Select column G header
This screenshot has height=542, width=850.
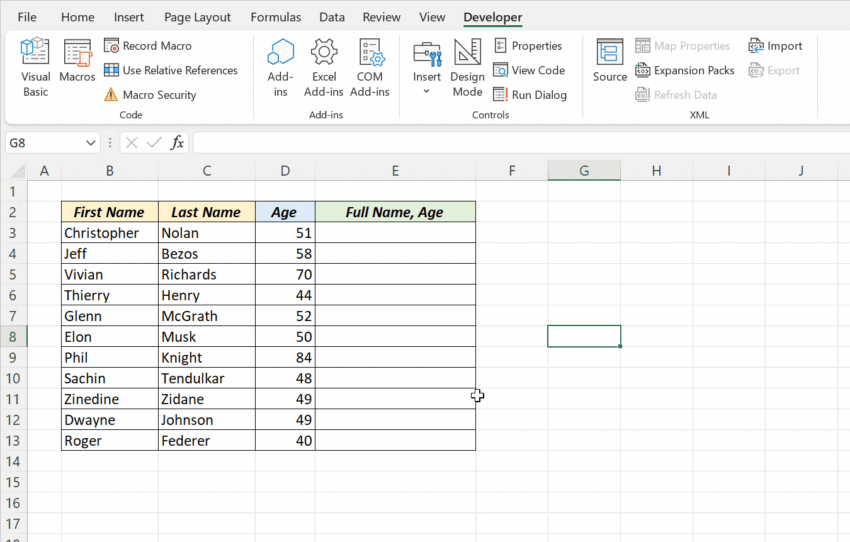point(584,171)
